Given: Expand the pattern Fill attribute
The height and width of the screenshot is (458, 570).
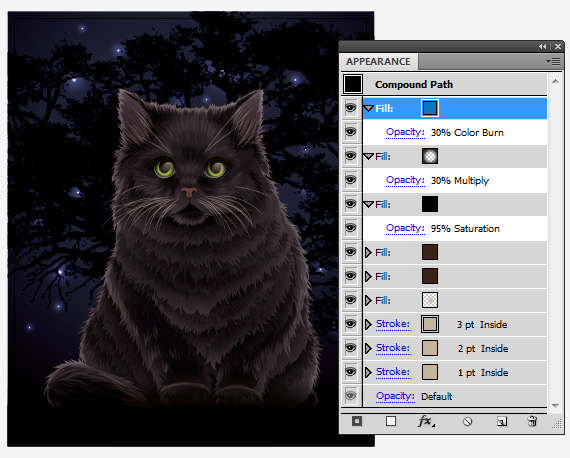Looking at the screenshot, I should click(368, 300).
